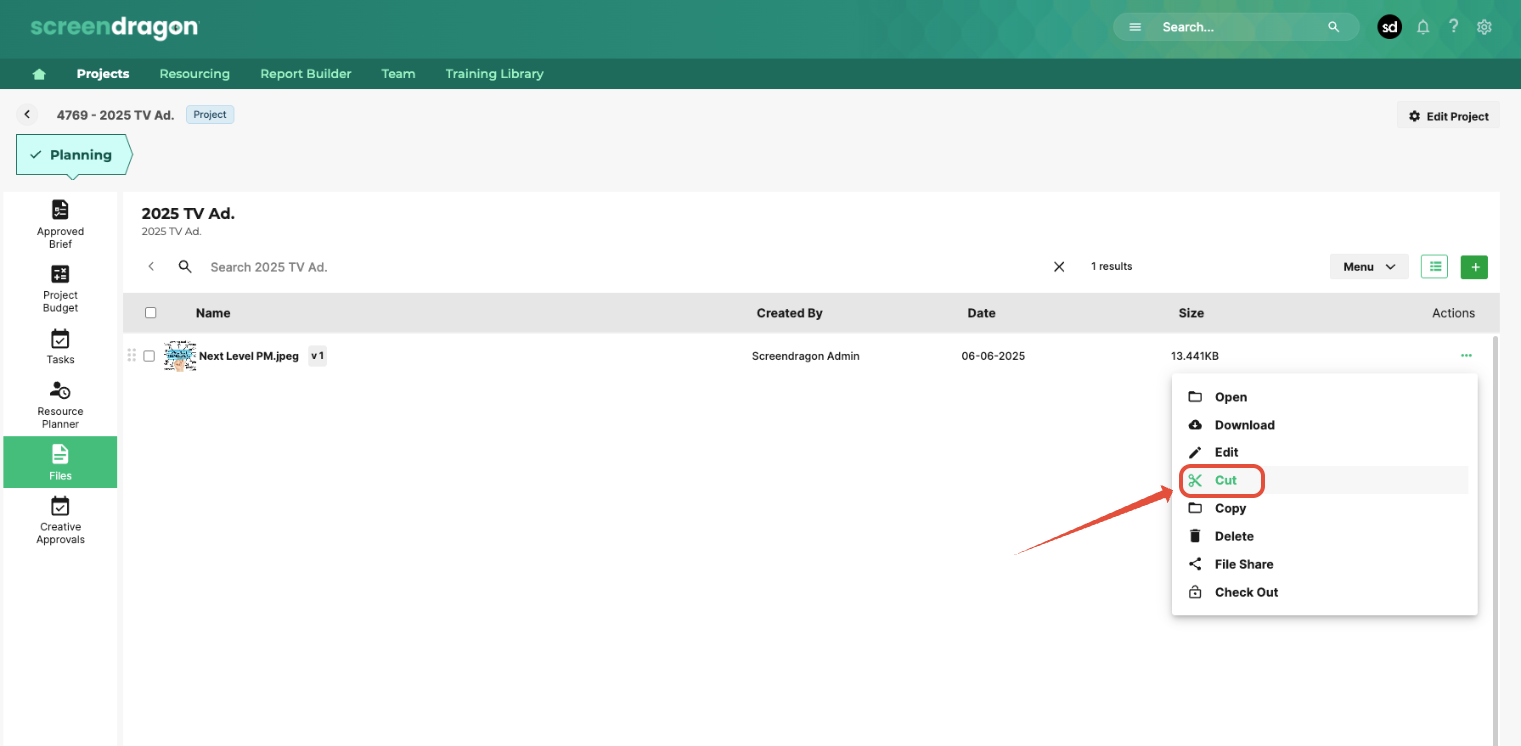Click the Next Level PM.jpeg file name
The image size is (1521, 746).
[249, 356]
